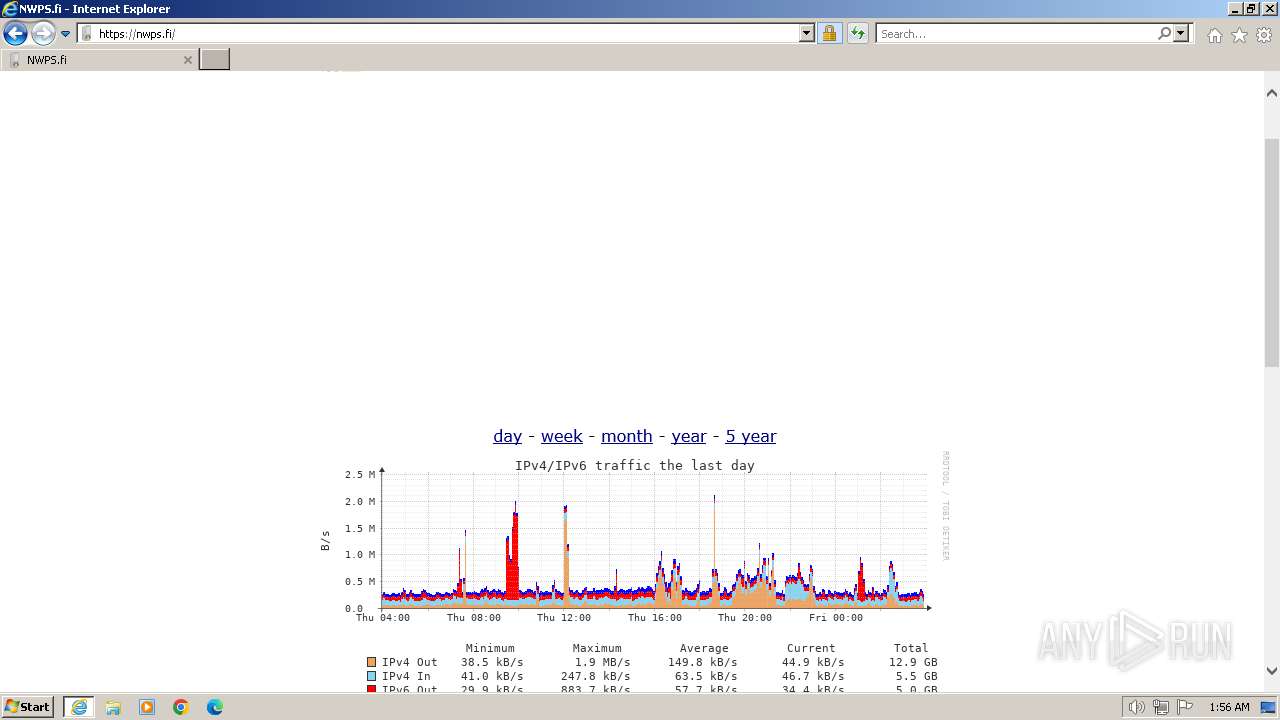
Task: Open Internet Explorer from the taskbar
Action: (x=78, y=707)
